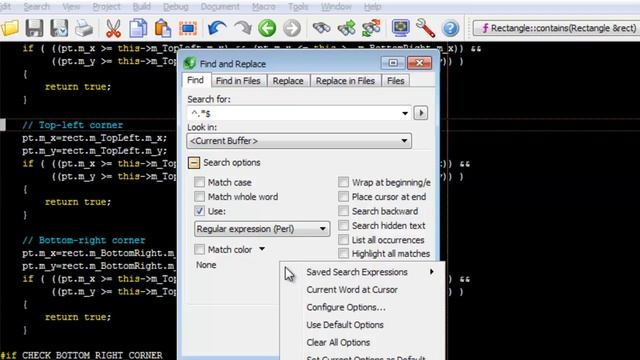Click search expression arrow button
This screenshot has height=360, width=640.
[x=421, y=113]
